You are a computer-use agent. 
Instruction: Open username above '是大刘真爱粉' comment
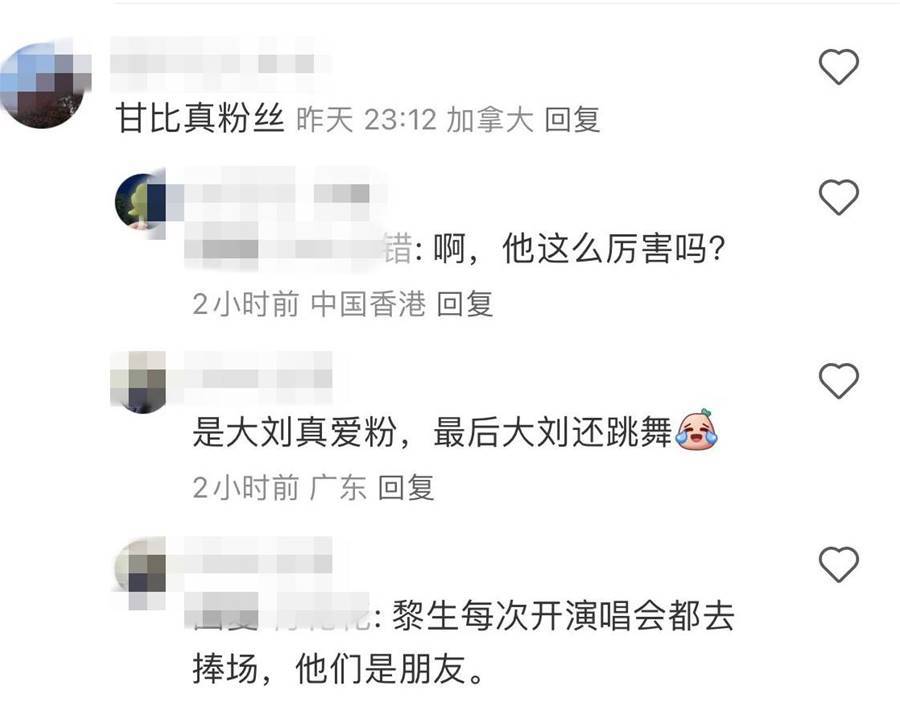258,379
